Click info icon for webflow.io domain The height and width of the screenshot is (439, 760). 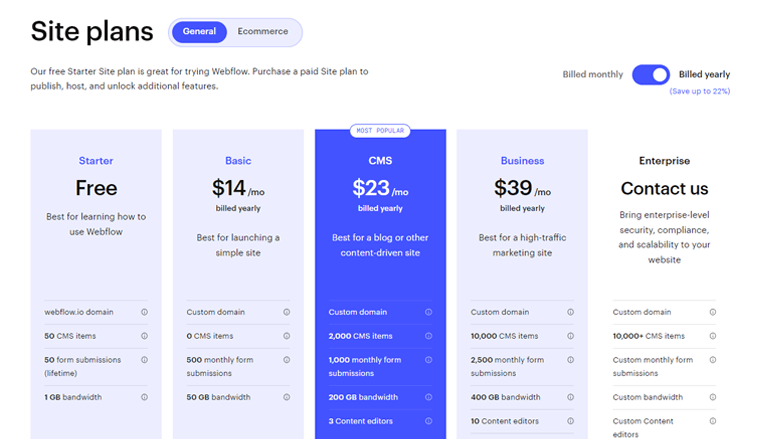(x=144, y=312)
